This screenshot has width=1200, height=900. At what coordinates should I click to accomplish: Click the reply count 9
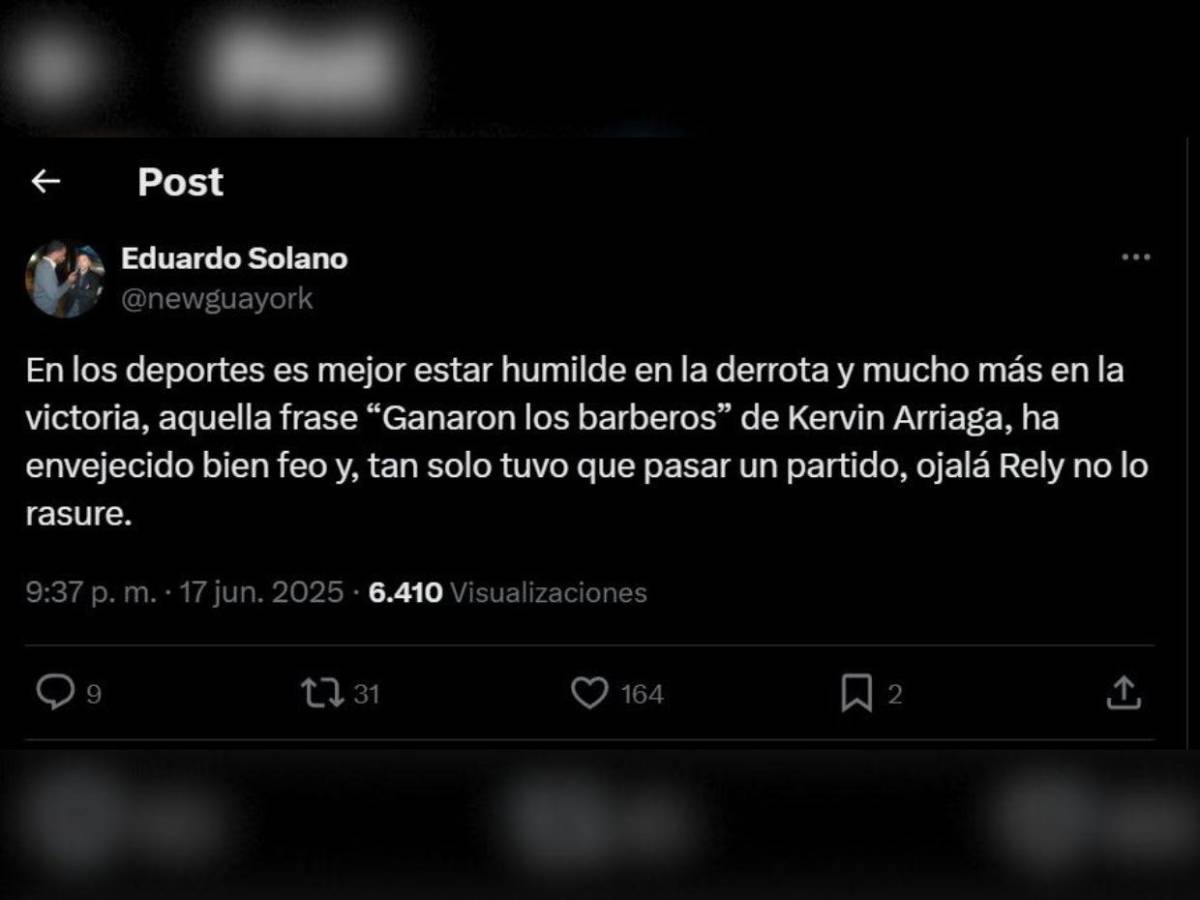(93, 694)
